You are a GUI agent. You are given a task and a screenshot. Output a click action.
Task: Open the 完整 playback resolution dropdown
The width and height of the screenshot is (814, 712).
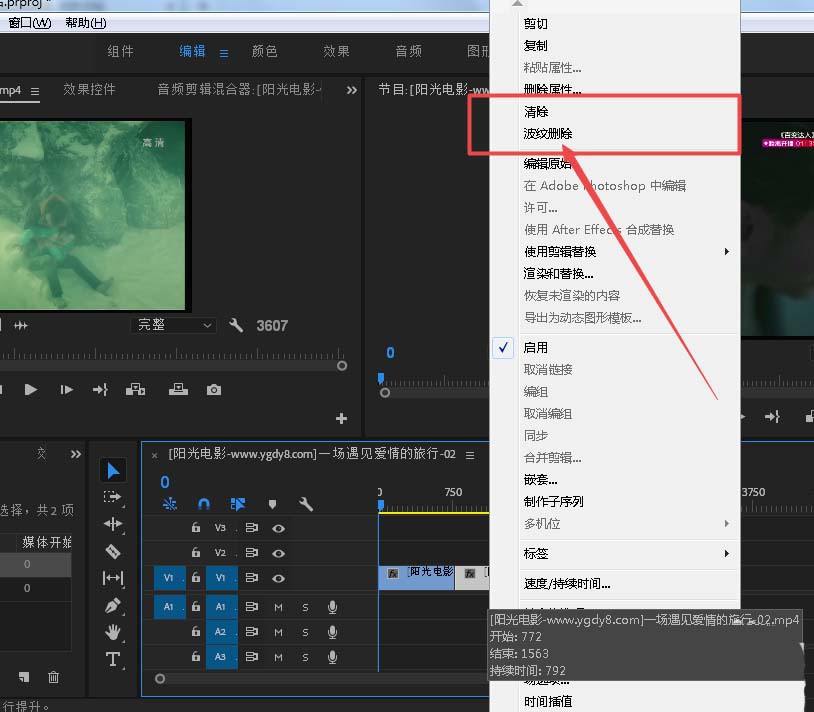click(x=176, y=325)
